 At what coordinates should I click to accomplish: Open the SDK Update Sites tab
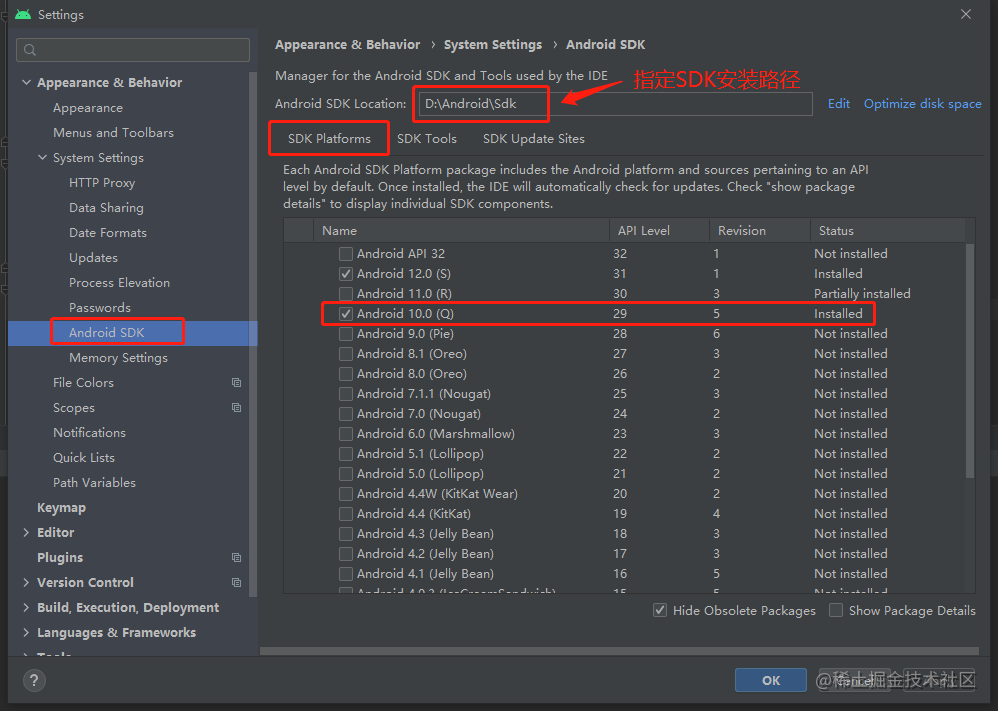coord(533,139)
